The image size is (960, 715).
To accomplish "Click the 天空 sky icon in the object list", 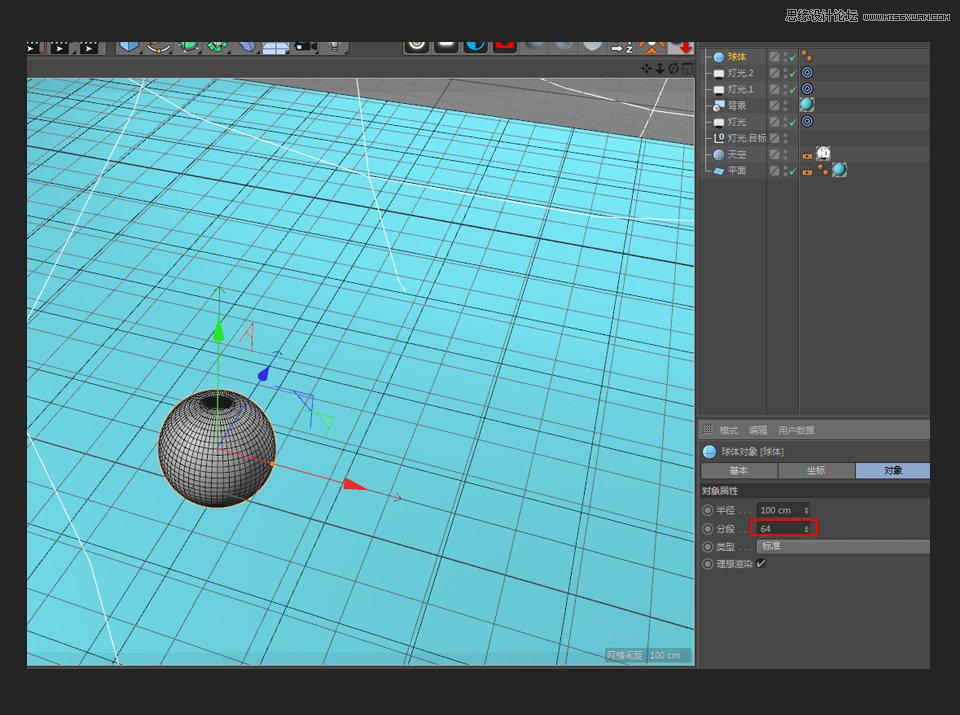I will [x=719, y=154].
